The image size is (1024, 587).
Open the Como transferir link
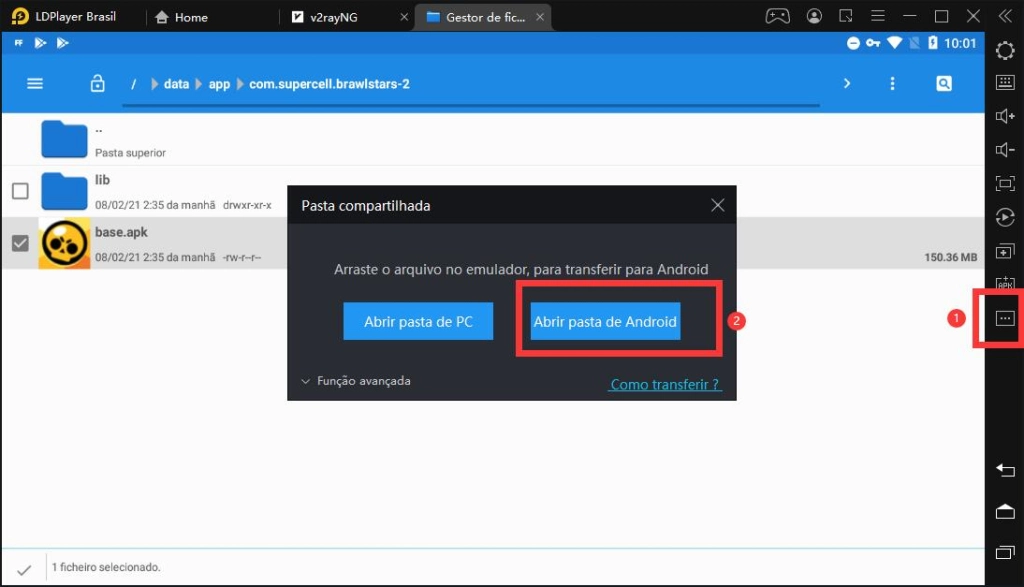665,384
